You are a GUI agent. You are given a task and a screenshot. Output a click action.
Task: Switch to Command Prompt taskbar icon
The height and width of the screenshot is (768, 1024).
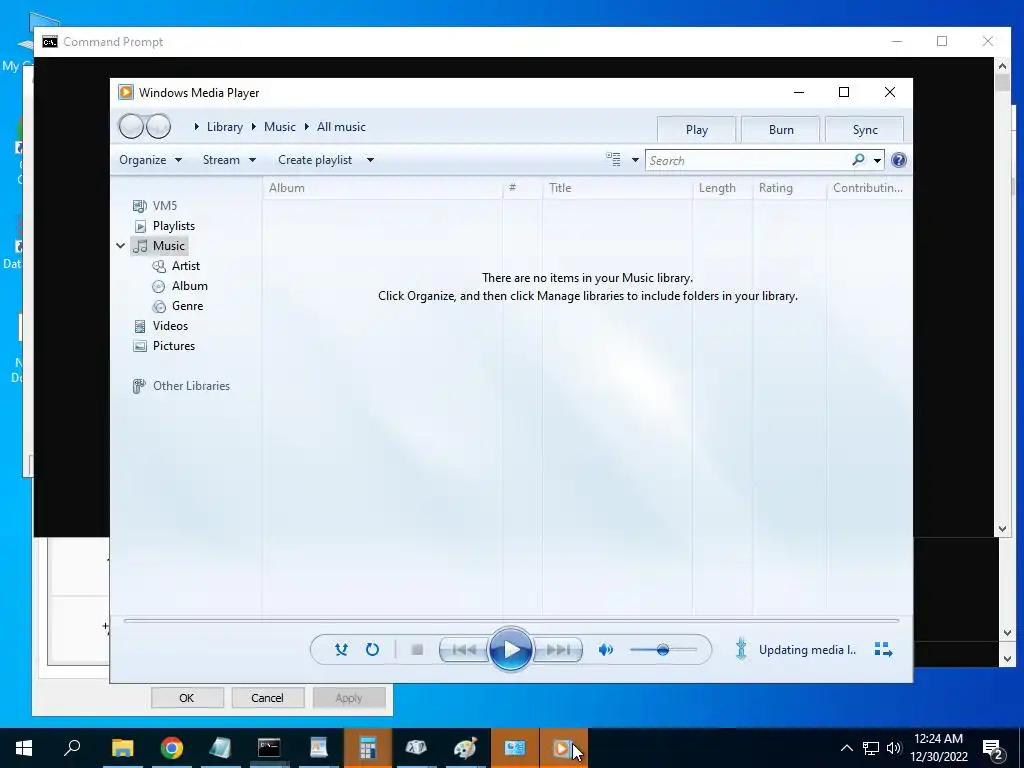coord(269,748)
